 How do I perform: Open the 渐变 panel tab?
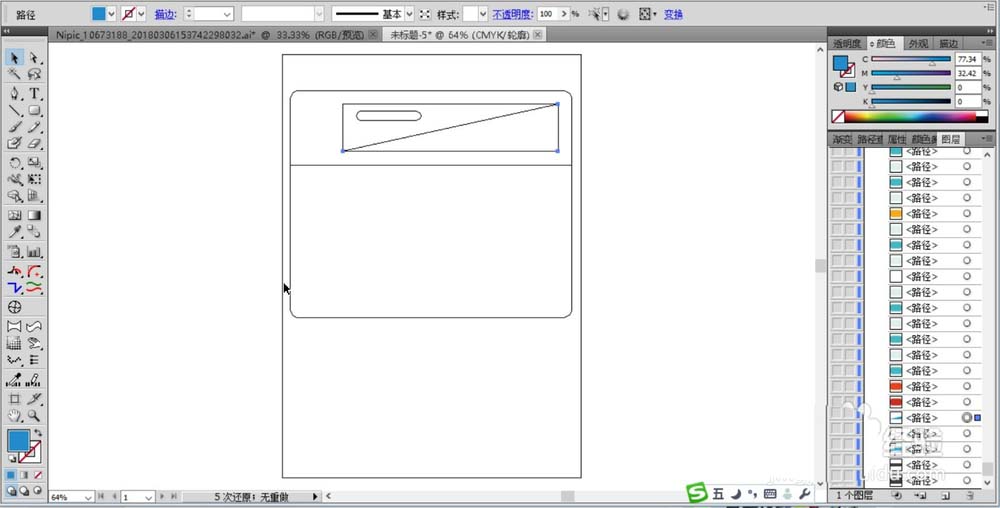click(x=842, y=139)
